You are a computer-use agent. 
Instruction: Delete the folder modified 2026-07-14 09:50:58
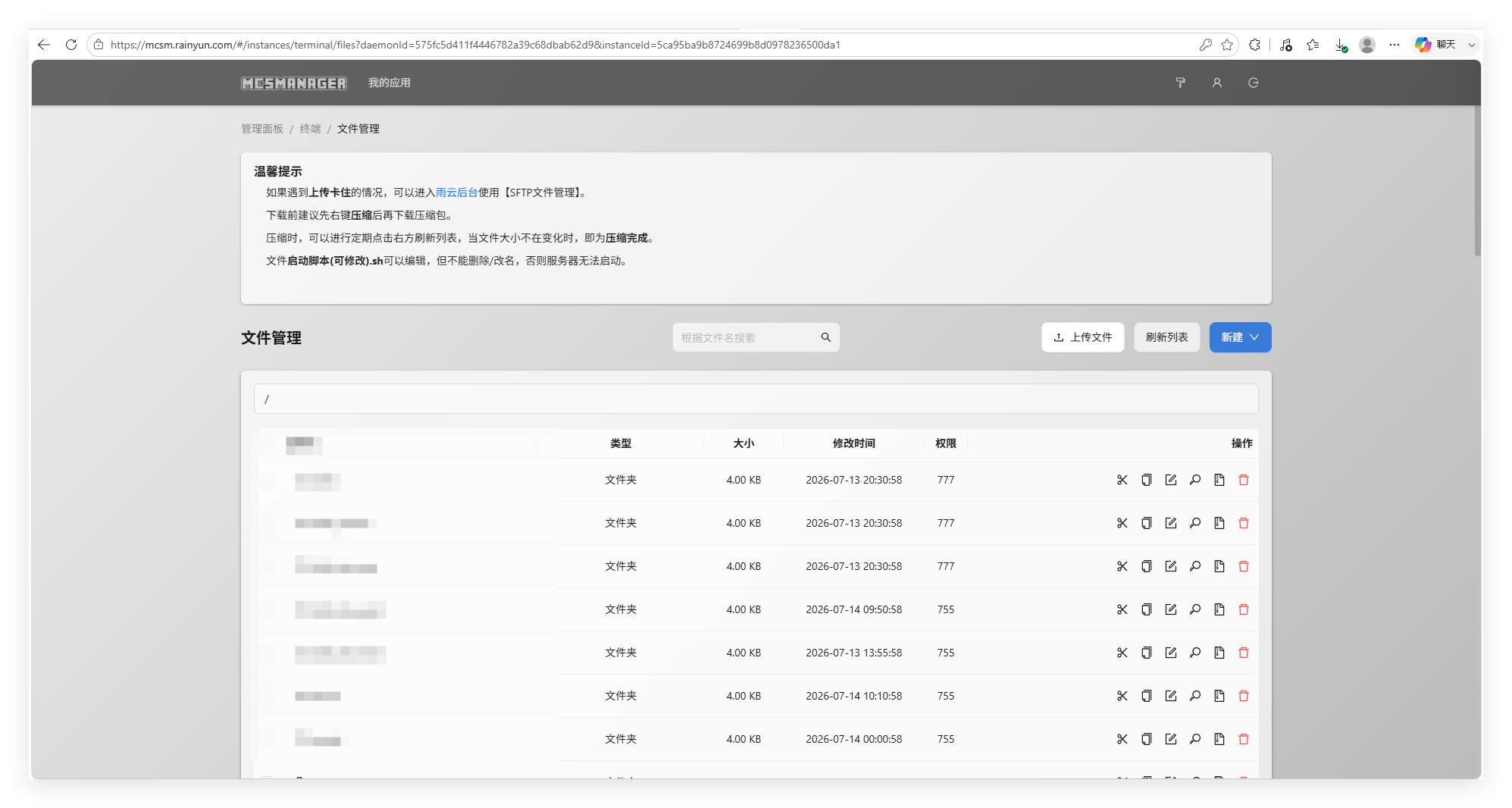coord(1244,609)
